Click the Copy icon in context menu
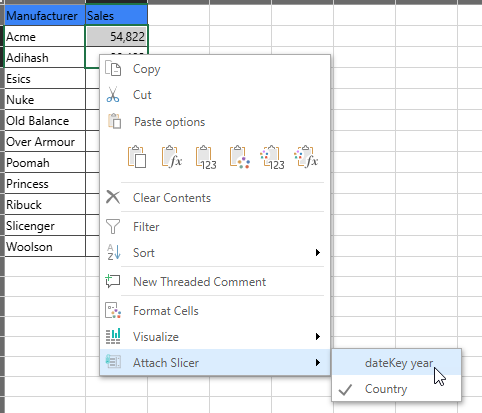The image size is (482, 413). pyautogui.click(x=113, y=69)
